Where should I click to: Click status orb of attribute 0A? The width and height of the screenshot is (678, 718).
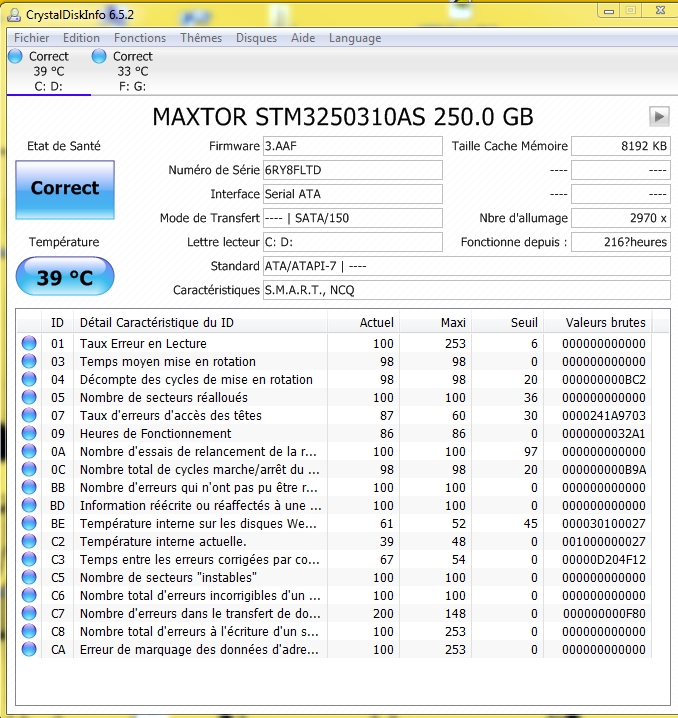[x=29, y=451]
